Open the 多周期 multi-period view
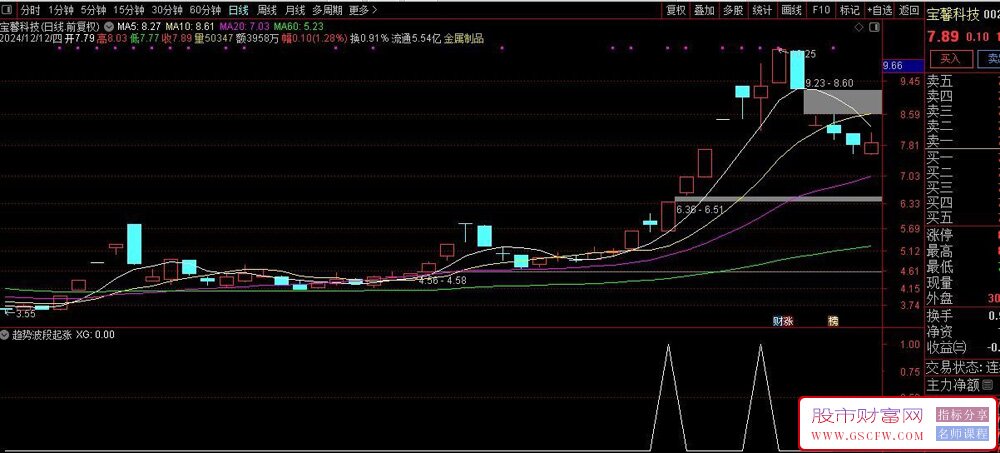Screen dimensions: 1000x453 click(x=327, y=10)
